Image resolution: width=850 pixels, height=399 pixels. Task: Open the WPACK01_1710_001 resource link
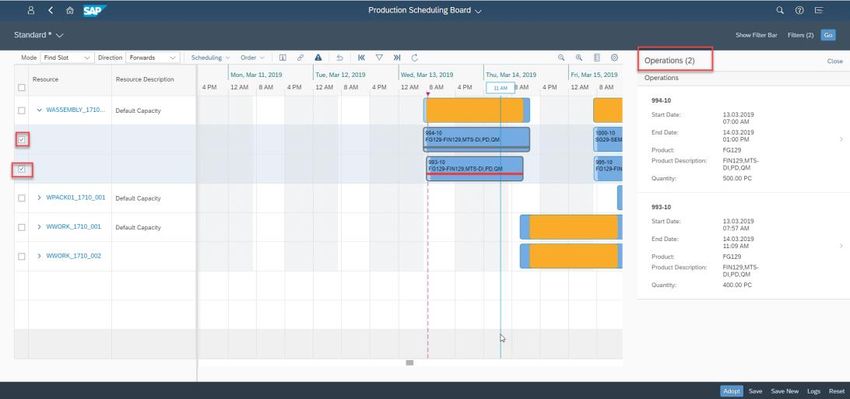(75, 198)
